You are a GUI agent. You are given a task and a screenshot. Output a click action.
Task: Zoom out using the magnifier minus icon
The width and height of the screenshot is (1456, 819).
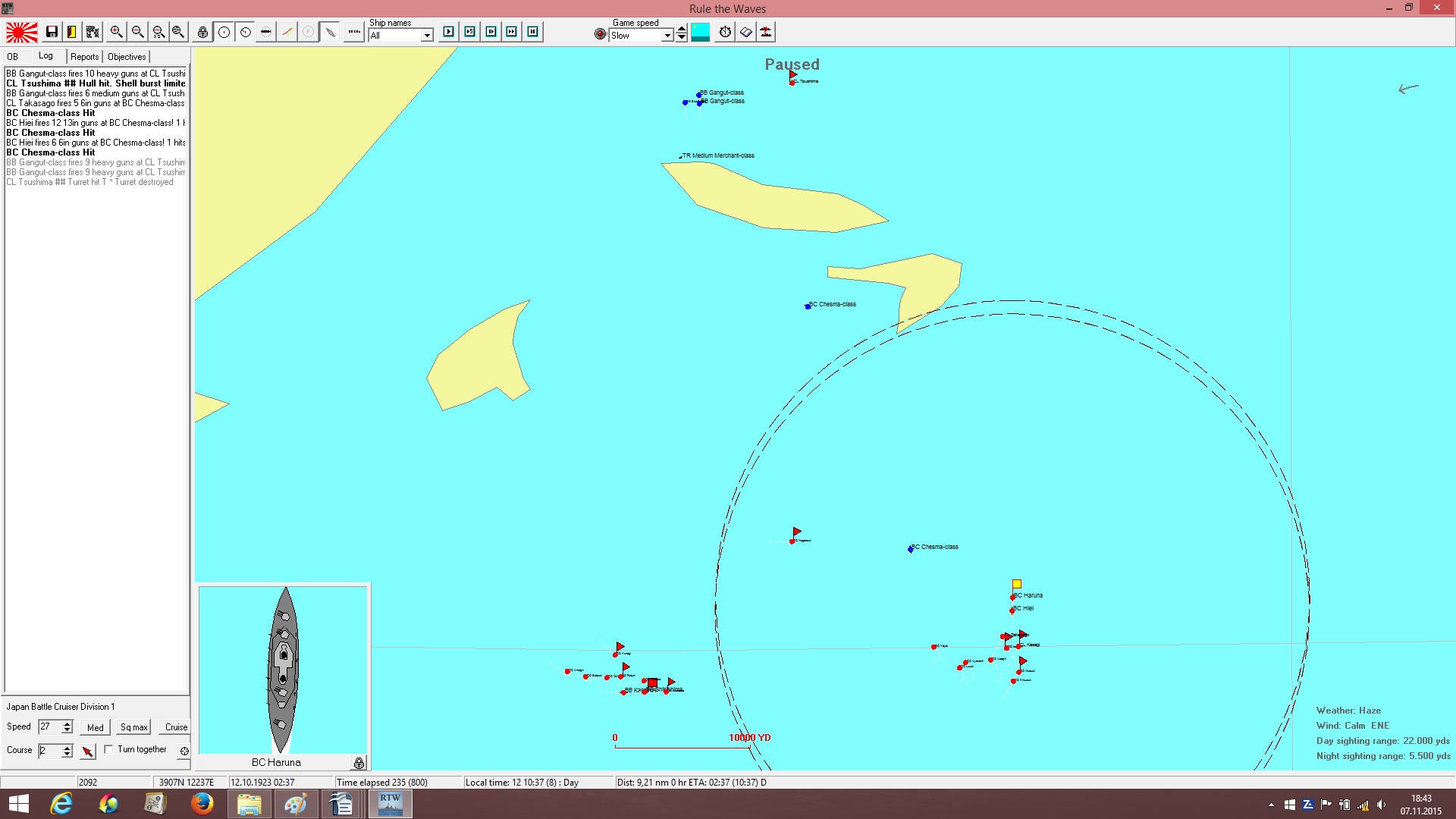[x=137, y=32]
